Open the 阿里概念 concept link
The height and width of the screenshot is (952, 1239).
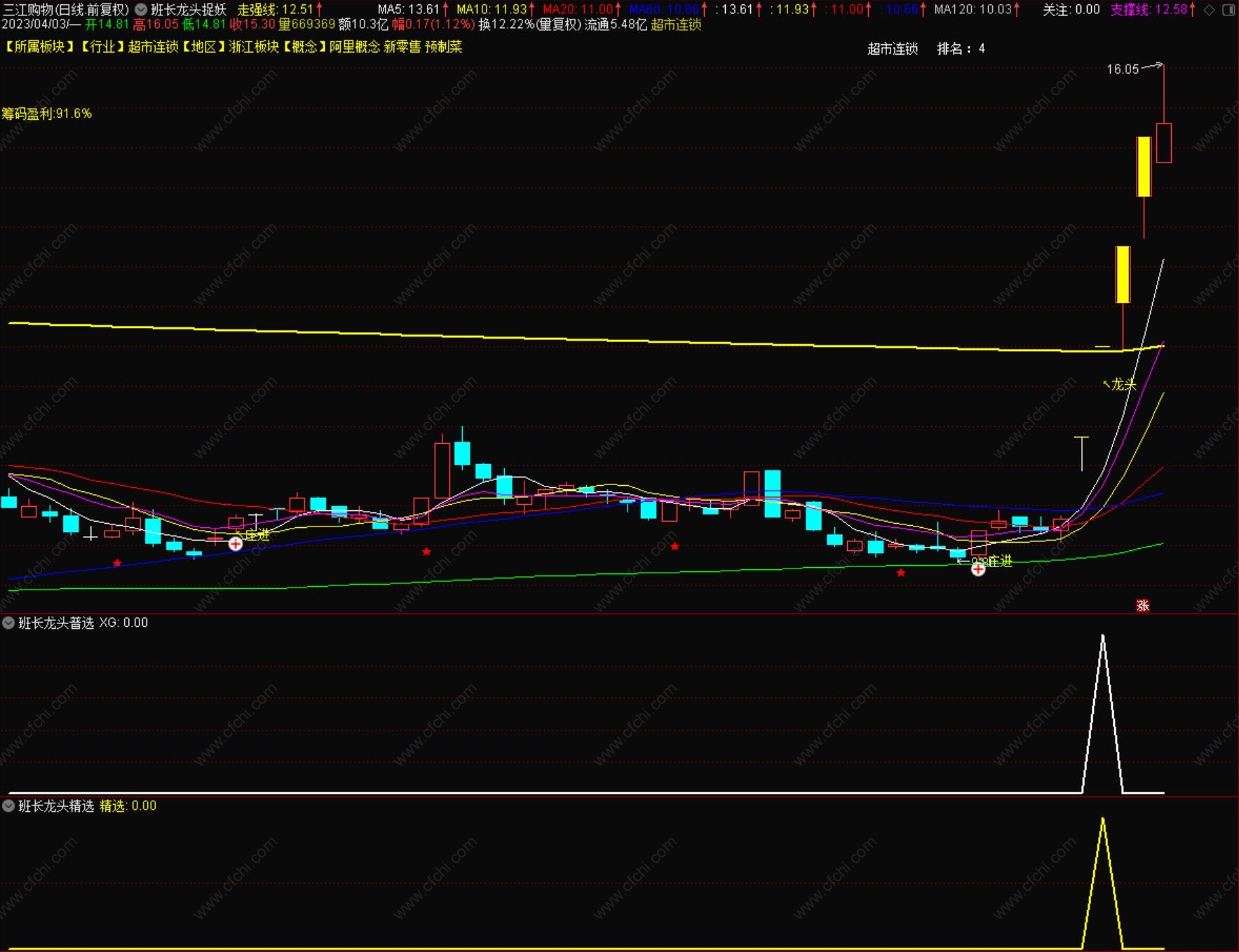click(355, 47)
